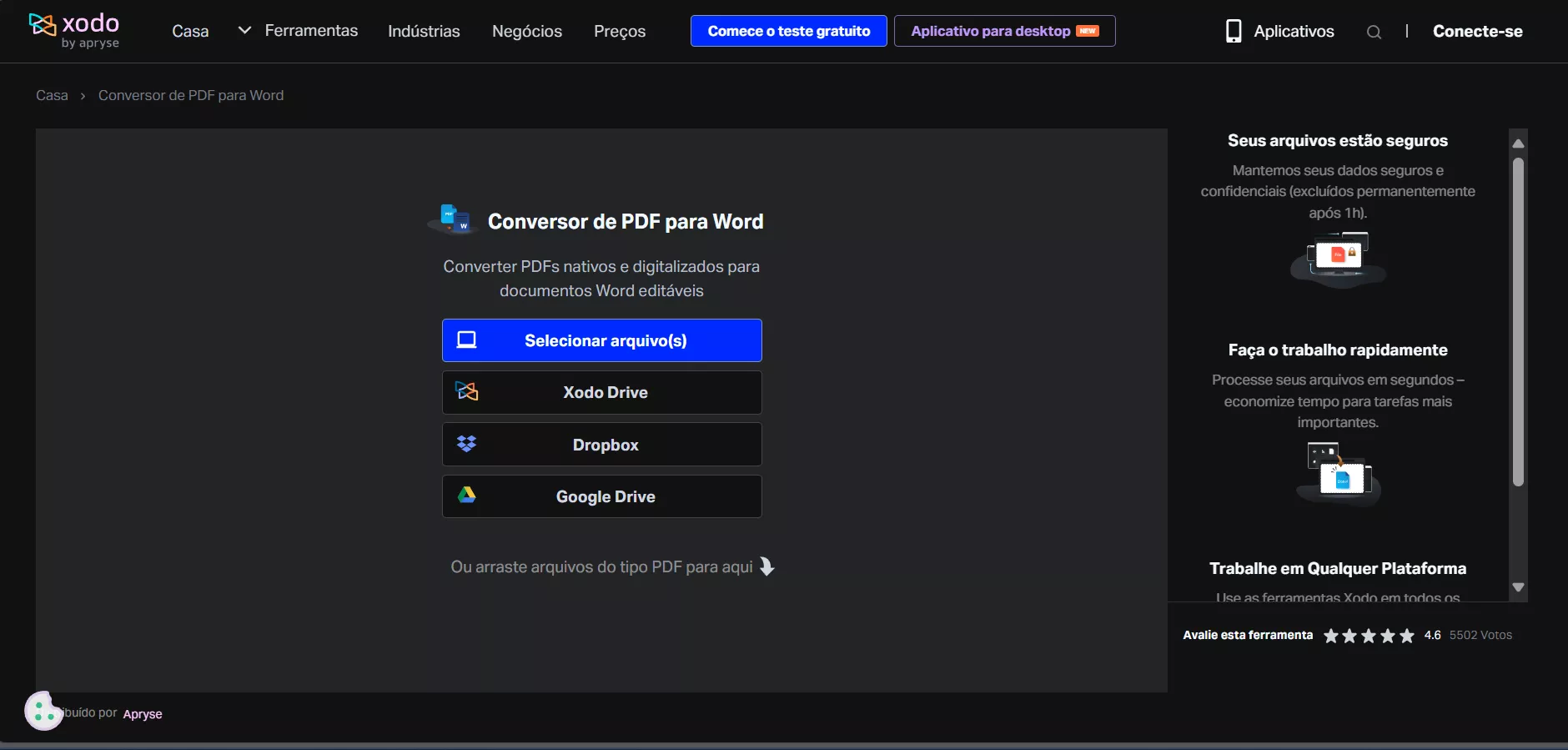Open the Ferramentas menu
The height and width of the screenshot is (750, 1568).
311,30
